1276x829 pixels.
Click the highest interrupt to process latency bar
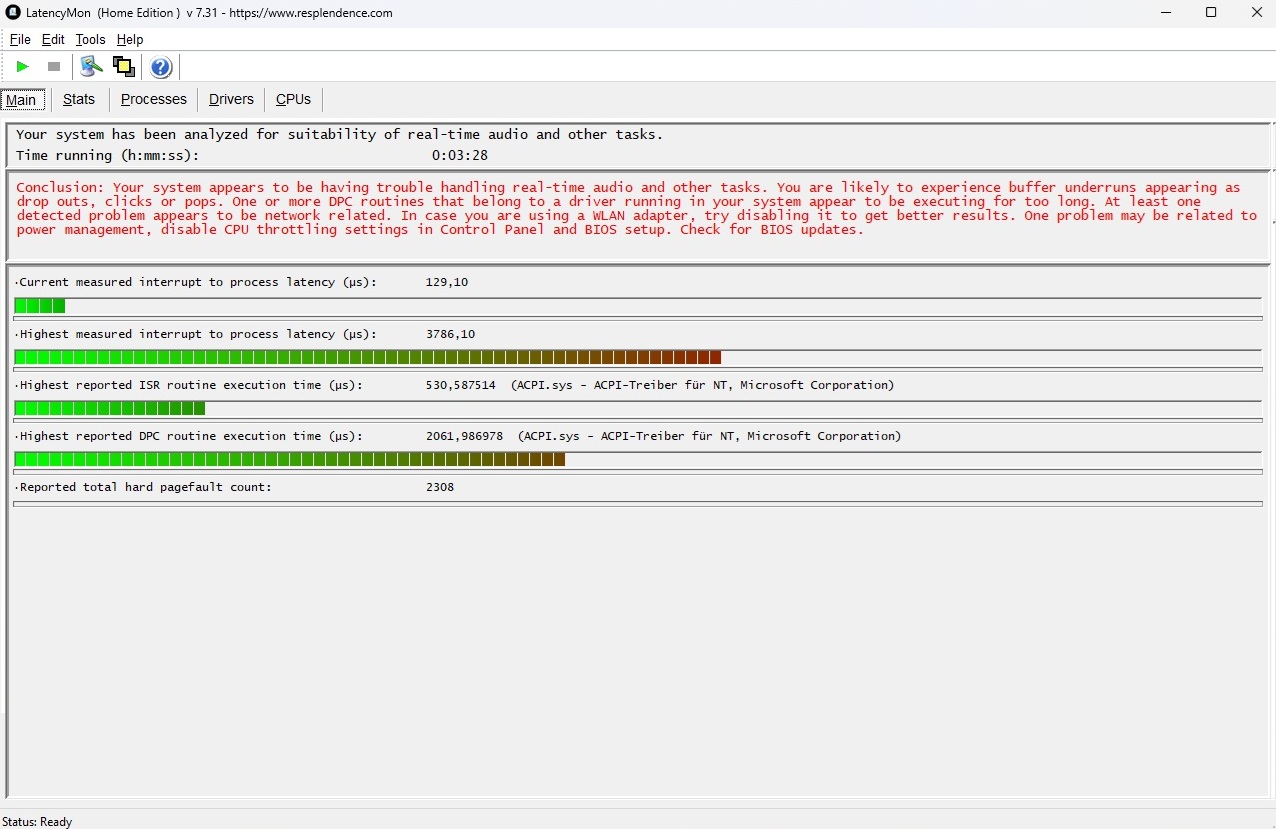(367, 358)
